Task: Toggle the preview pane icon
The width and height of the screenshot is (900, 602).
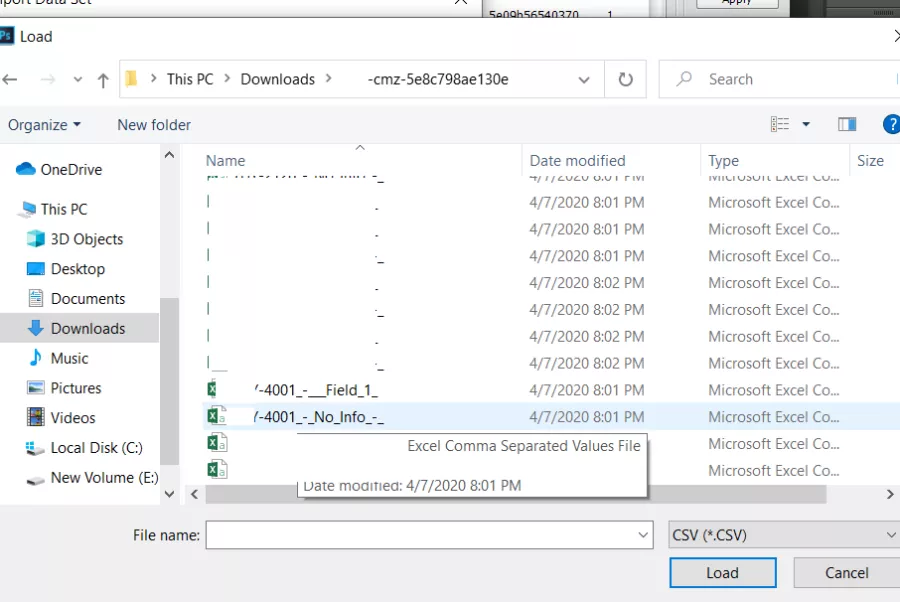Action: coord(847,125)
